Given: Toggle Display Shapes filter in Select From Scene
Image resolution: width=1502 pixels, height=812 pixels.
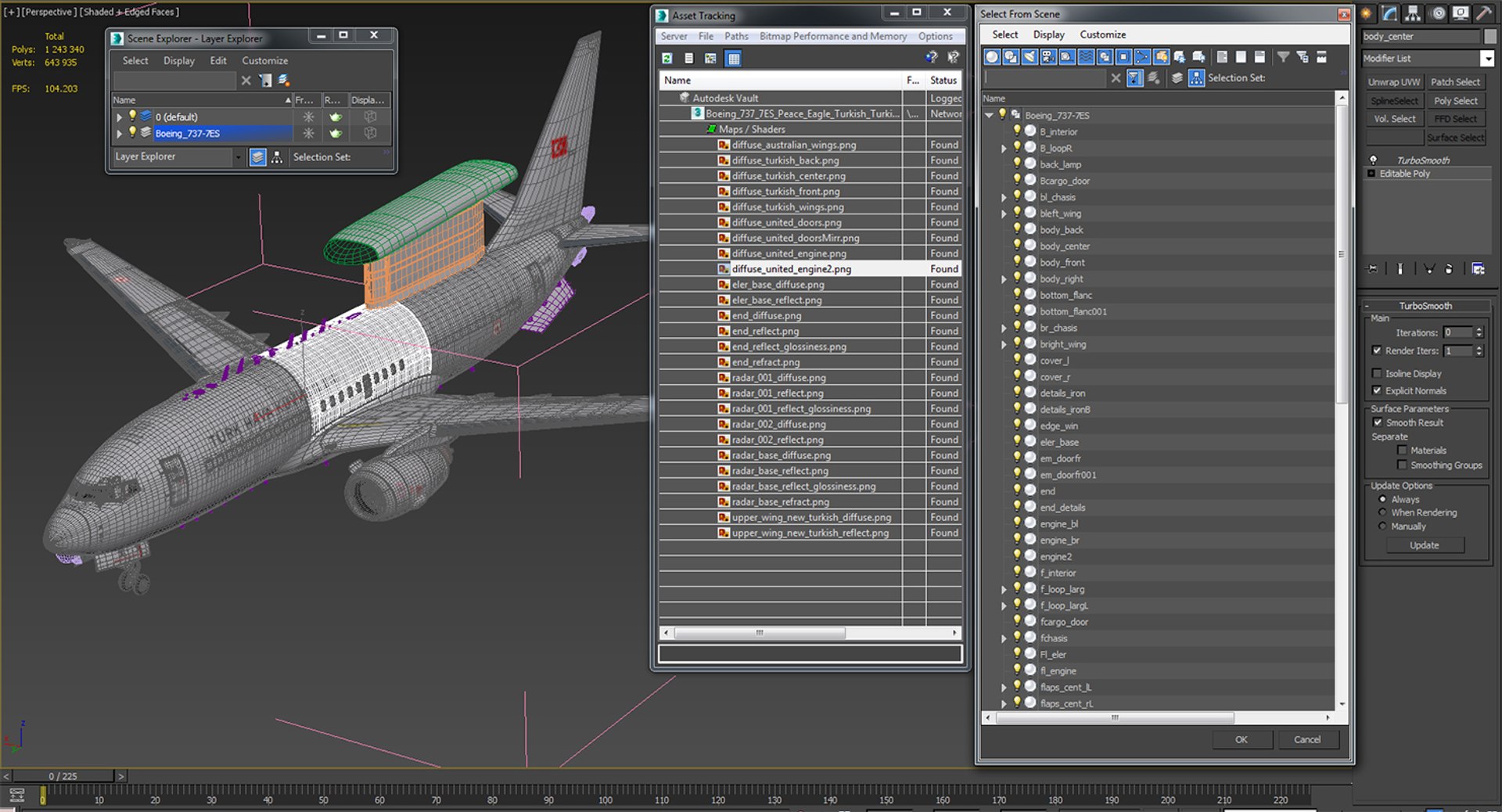Looking at the screenshot, I should coord(1011,56).
